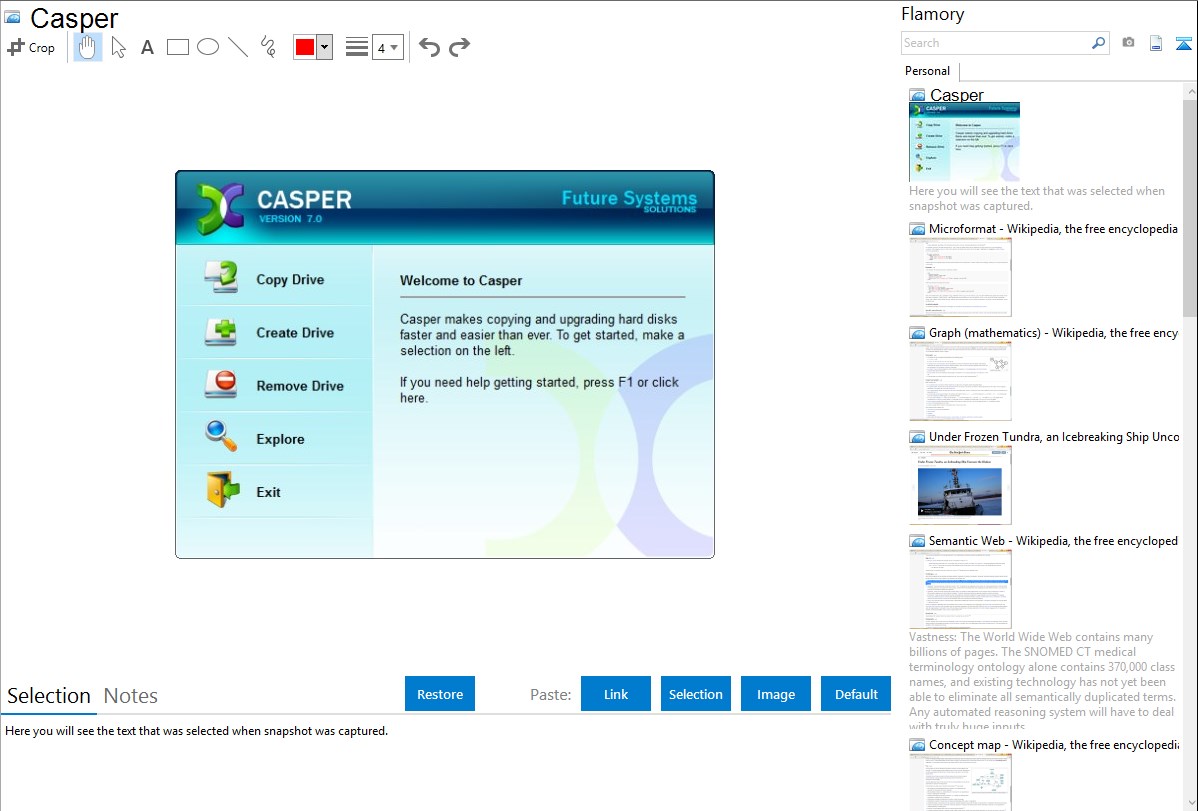Viewport: 1198px width, 811px height.
Task: Click the selection text area below tabs
Action: (446, 763)
